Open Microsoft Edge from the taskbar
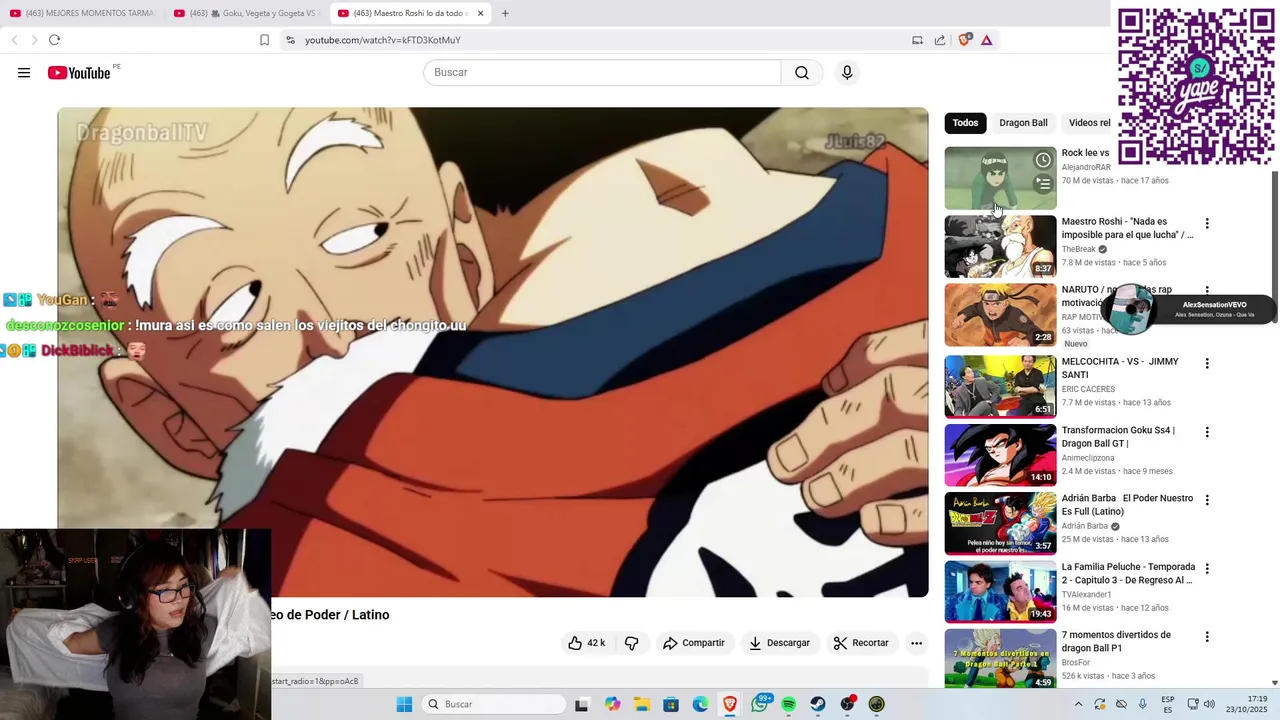1280x720 pixels. [700, 704]
